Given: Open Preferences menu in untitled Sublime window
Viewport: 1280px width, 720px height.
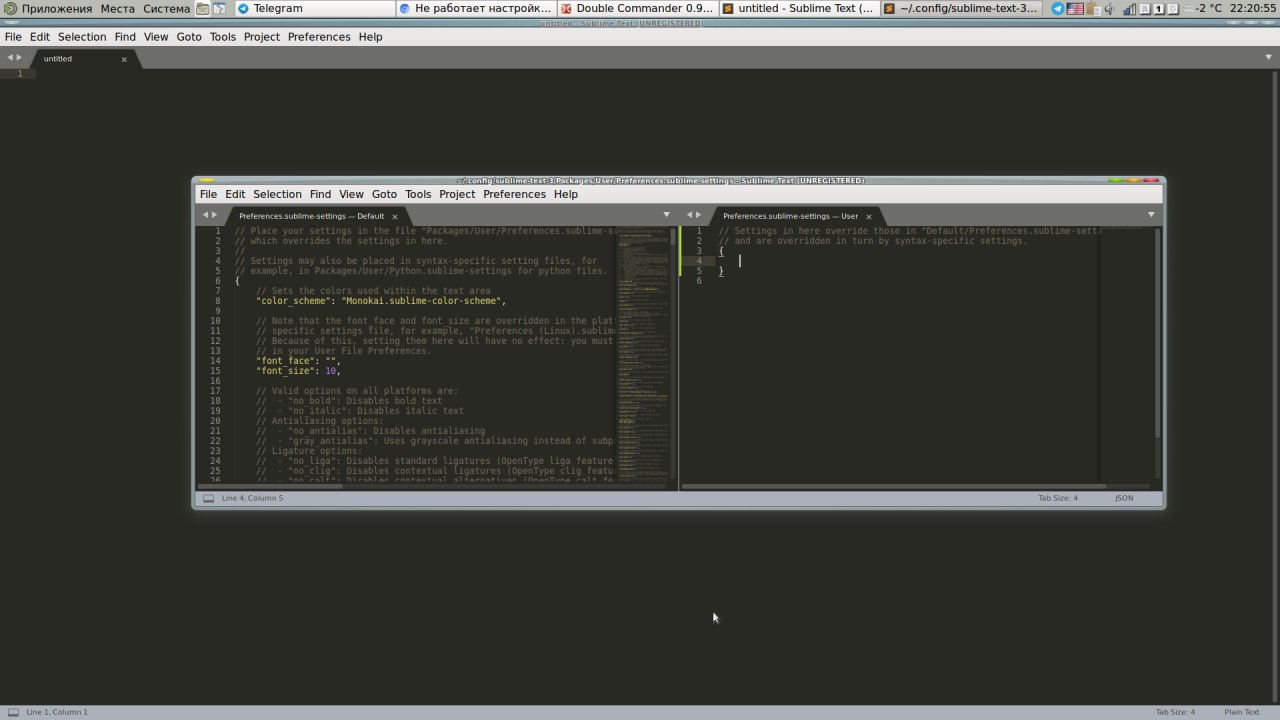Looking at the screenshot, I should (319, 37).
